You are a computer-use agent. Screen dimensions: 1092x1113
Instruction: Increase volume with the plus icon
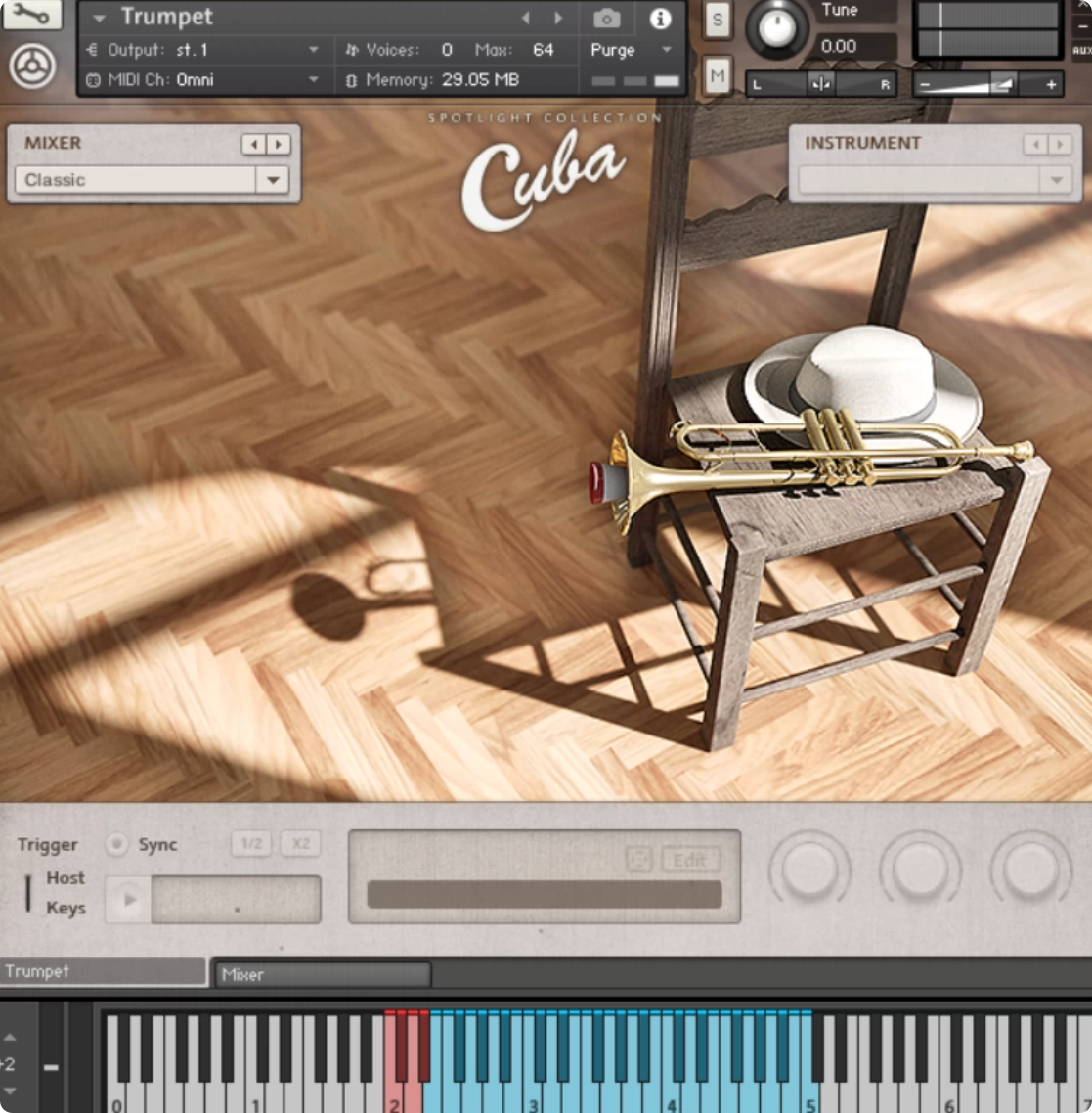click(x=1051, y=85)
